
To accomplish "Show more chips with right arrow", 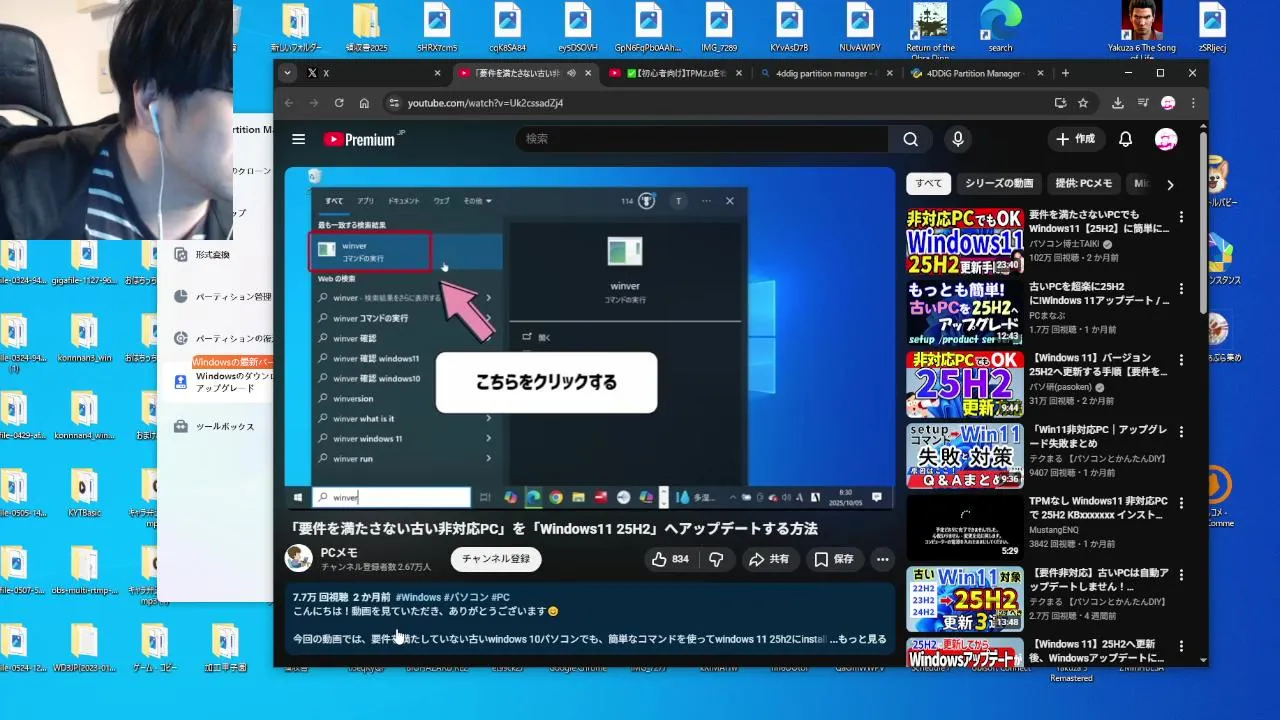I will (1170, 184).
